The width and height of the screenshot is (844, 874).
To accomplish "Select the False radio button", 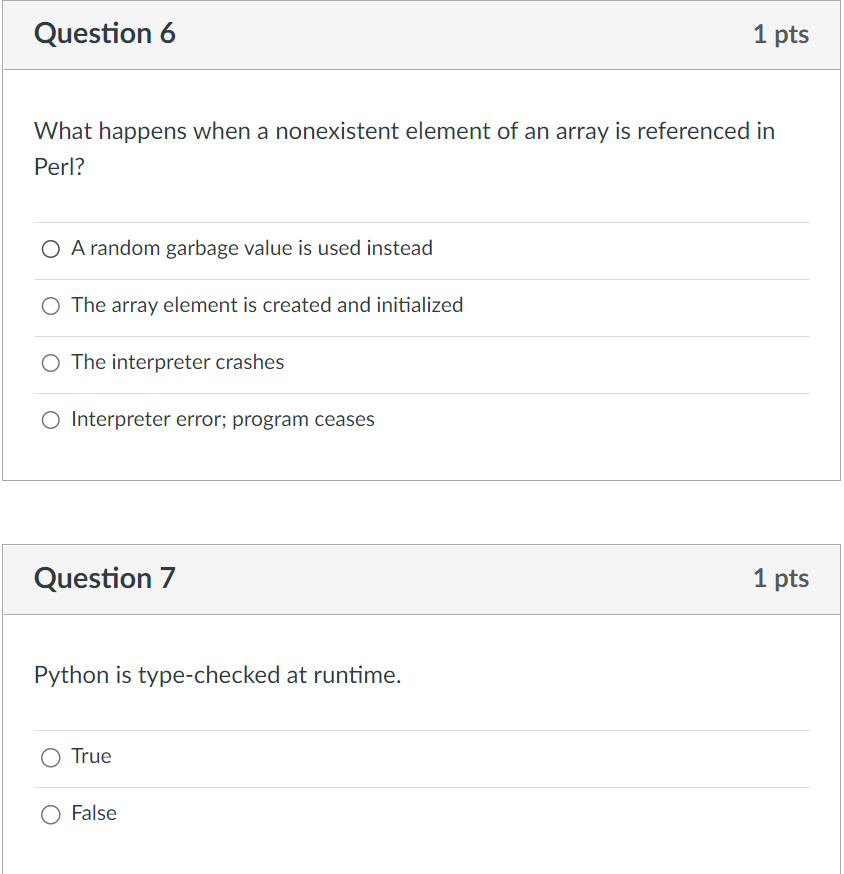I will point(51,815).
